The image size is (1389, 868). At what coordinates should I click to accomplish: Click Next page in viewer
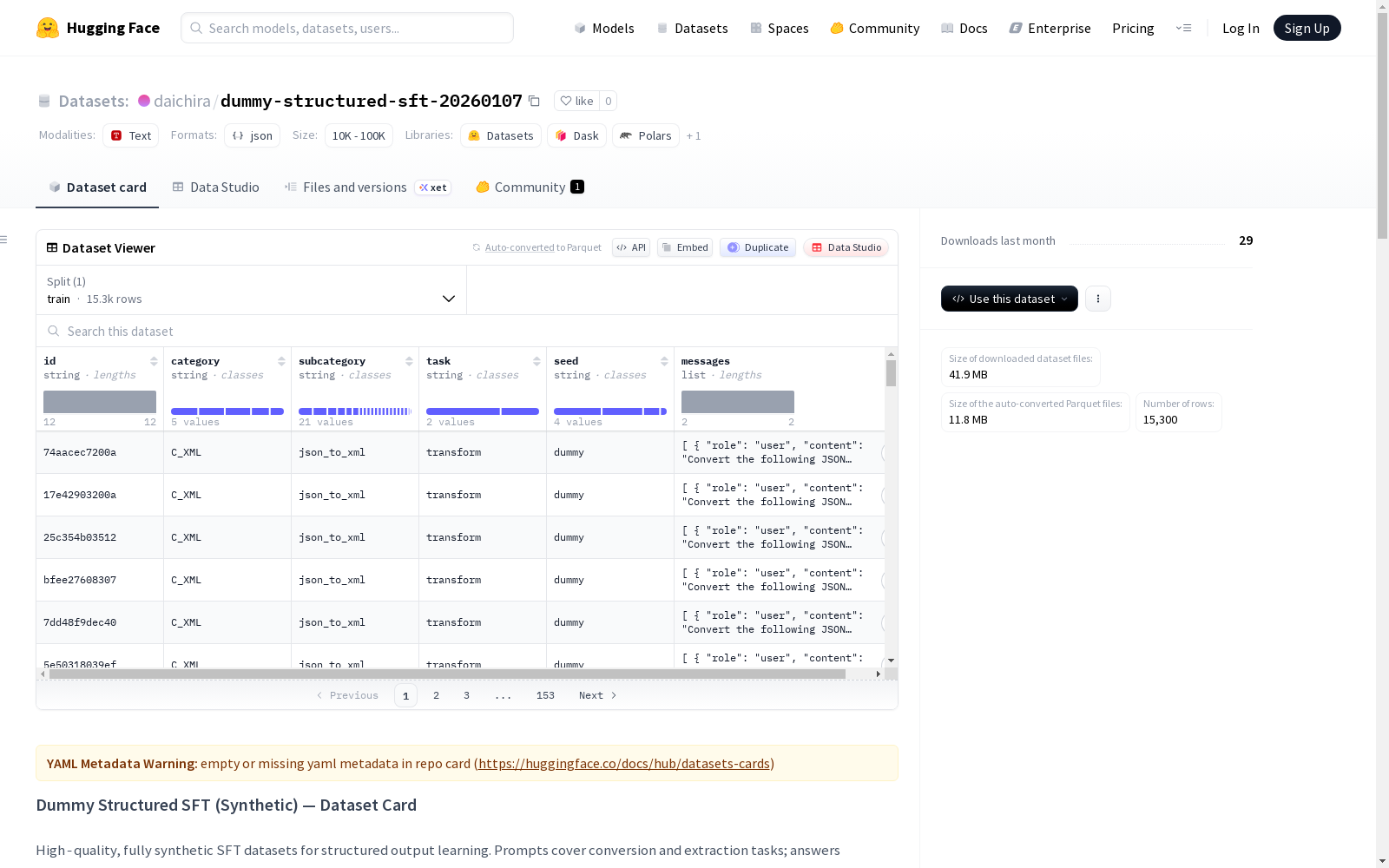point(598,695)
